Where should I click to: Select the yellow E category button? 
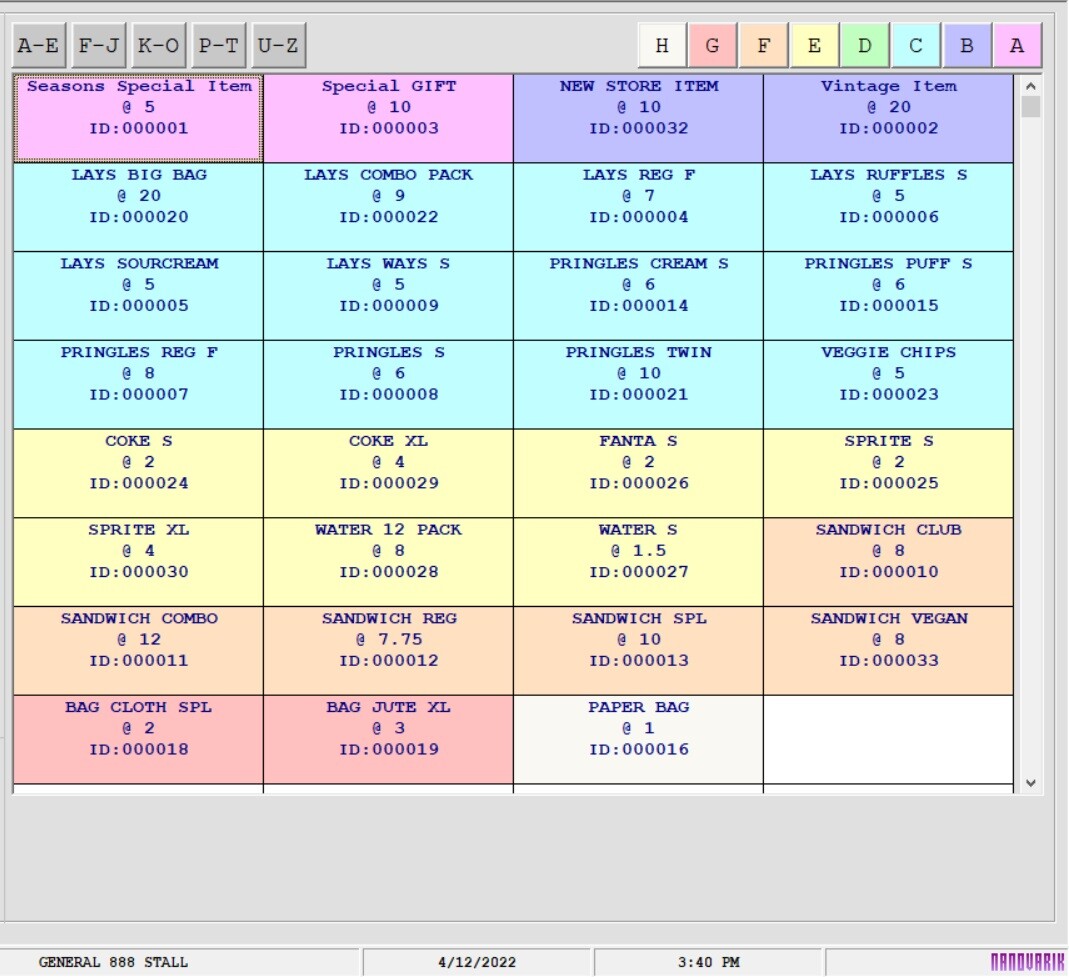tap(814, 46)
